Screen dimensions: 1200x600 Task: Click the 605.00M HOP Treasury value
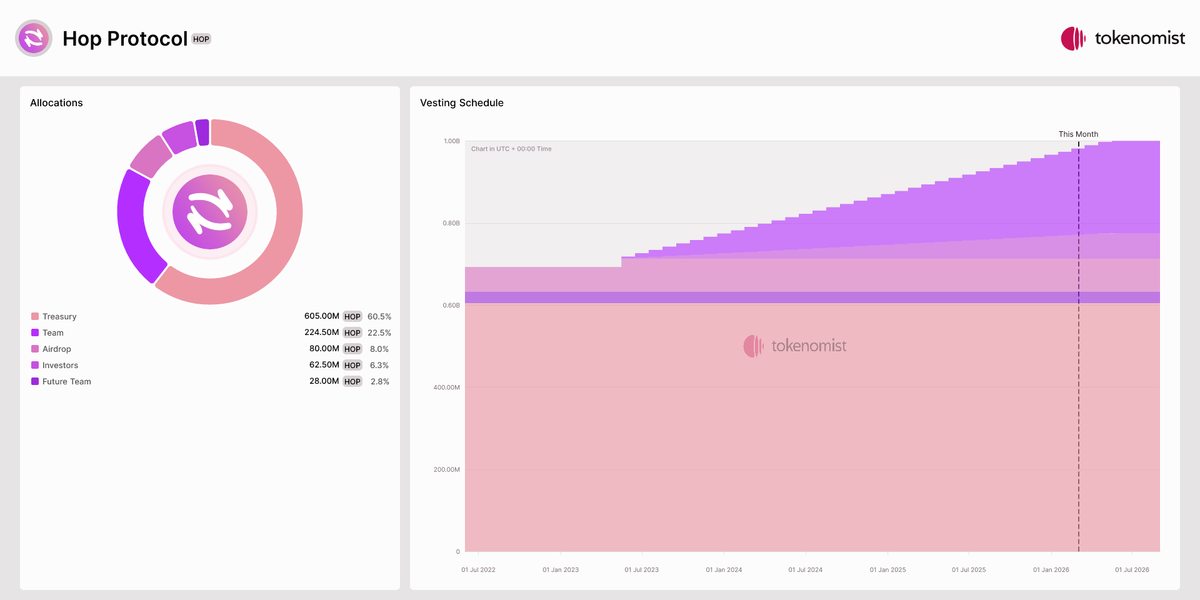(320, 316)
